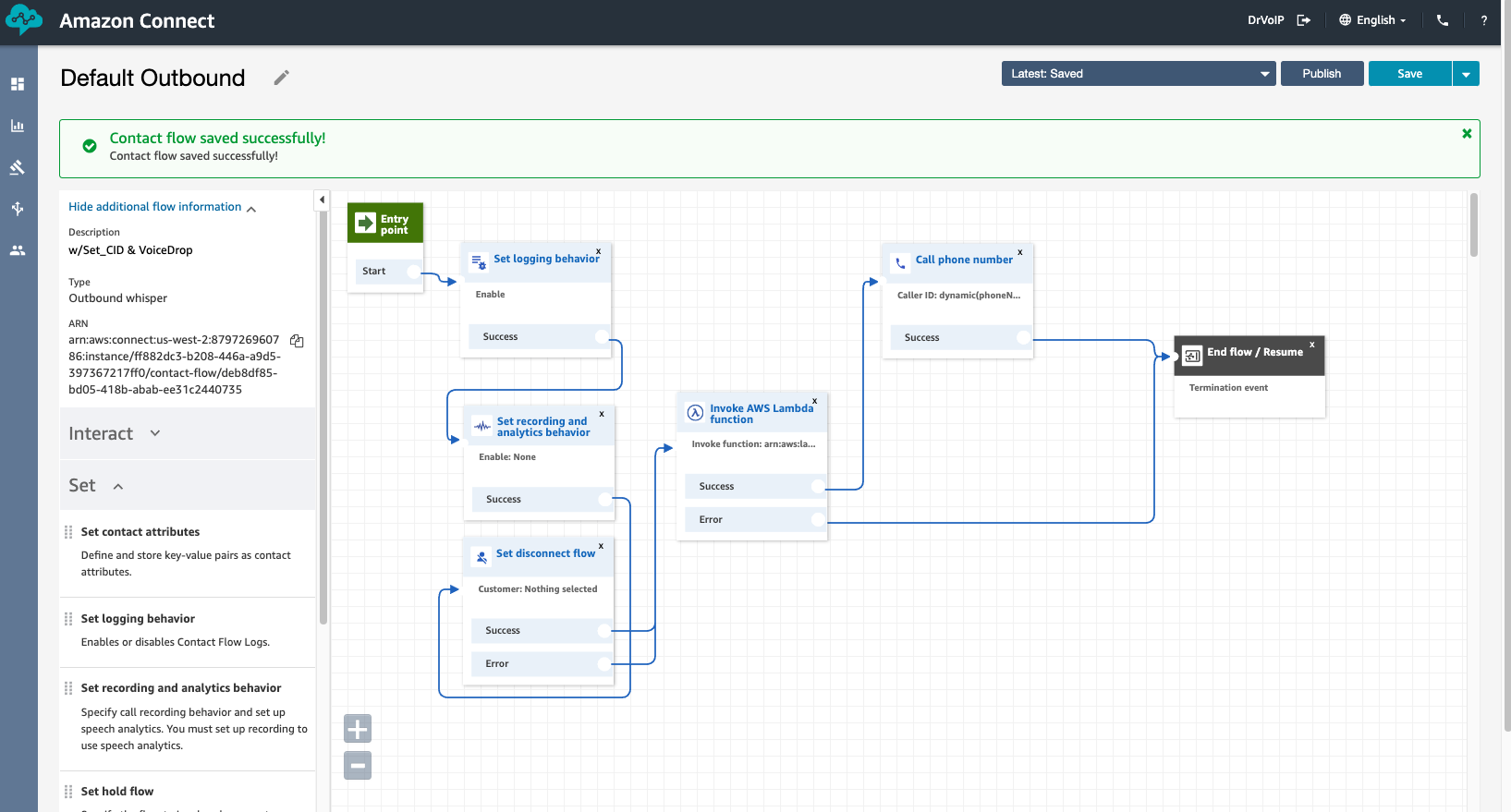Select the Set contact attributes block
1511x812 pixels.
188,552
